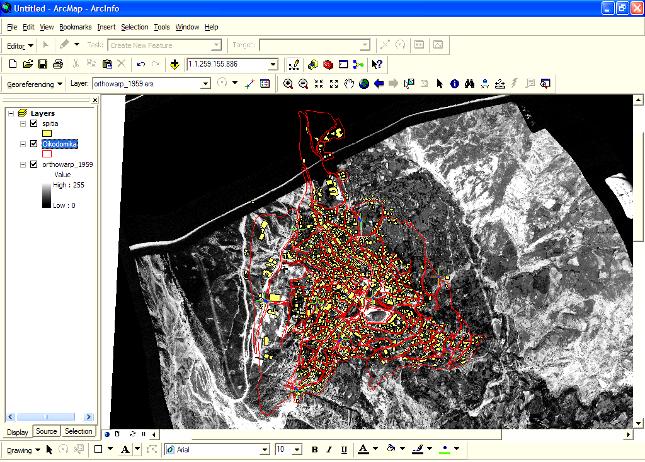The height and width of the screenshot is (462, 645).
Task: Open the Editor dropdown menu
Action: 20,46
